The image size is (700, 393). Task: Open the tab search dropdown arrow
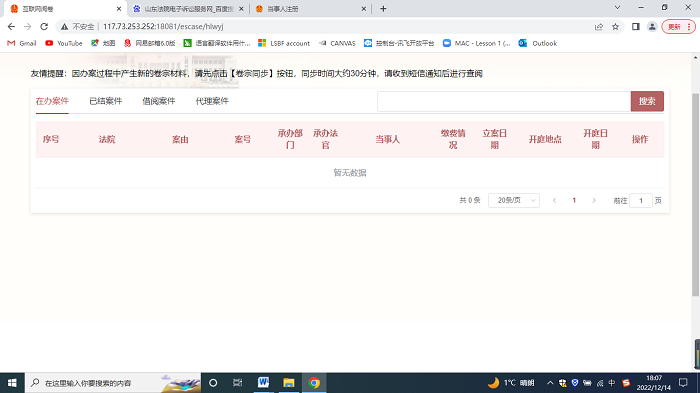click(617, 8)
